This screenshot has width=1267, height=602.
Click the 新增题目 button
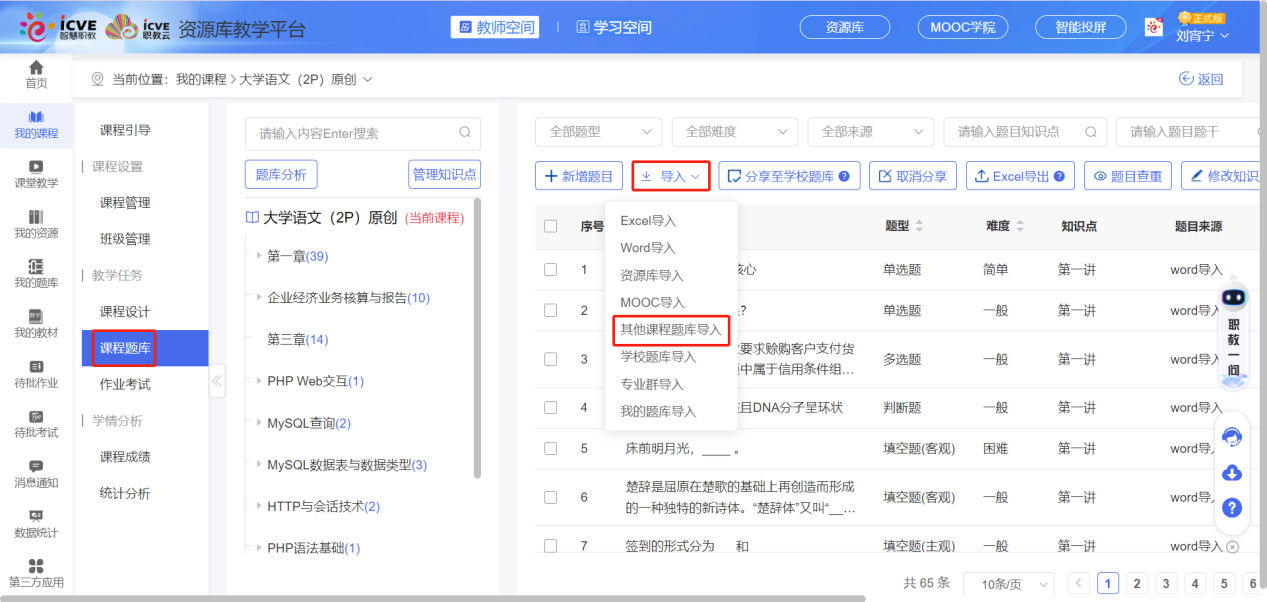point(580,176)
